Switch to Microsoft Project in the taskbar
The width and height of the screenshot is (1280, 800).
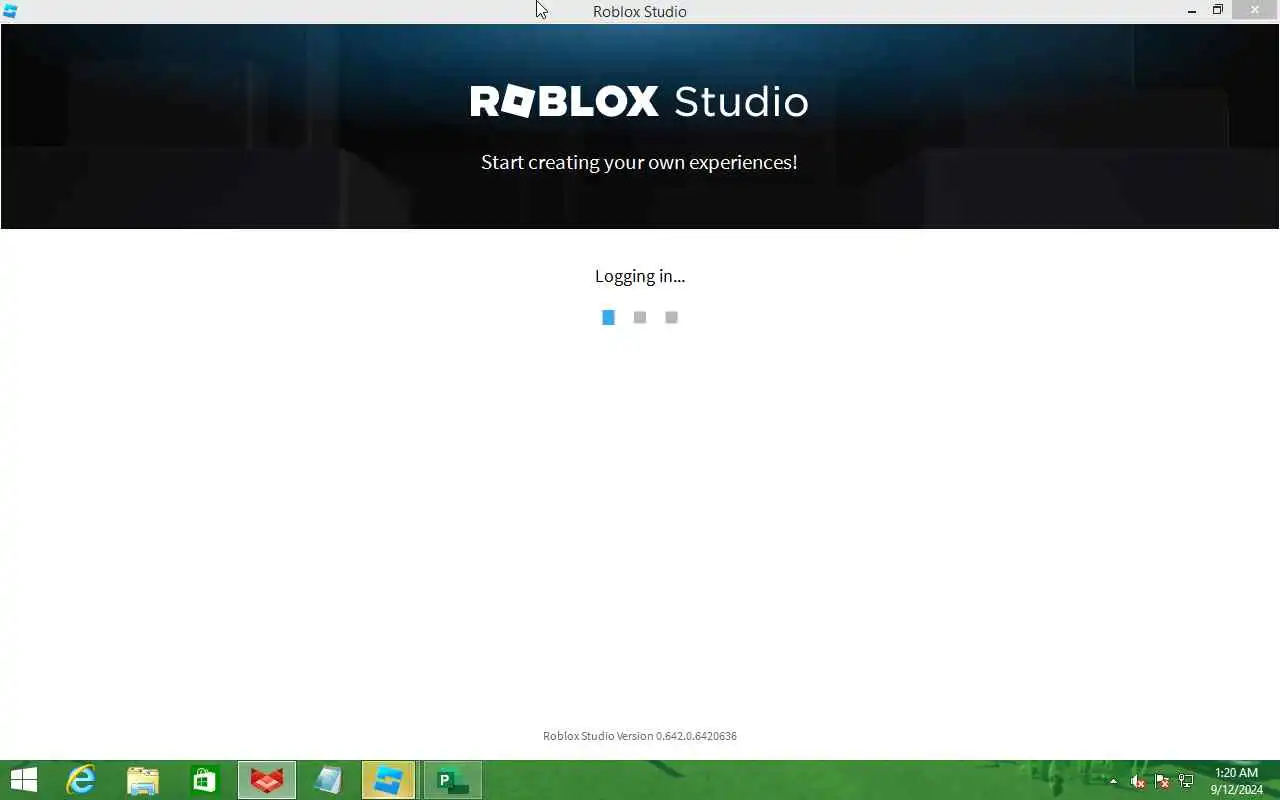coord(453,780)
